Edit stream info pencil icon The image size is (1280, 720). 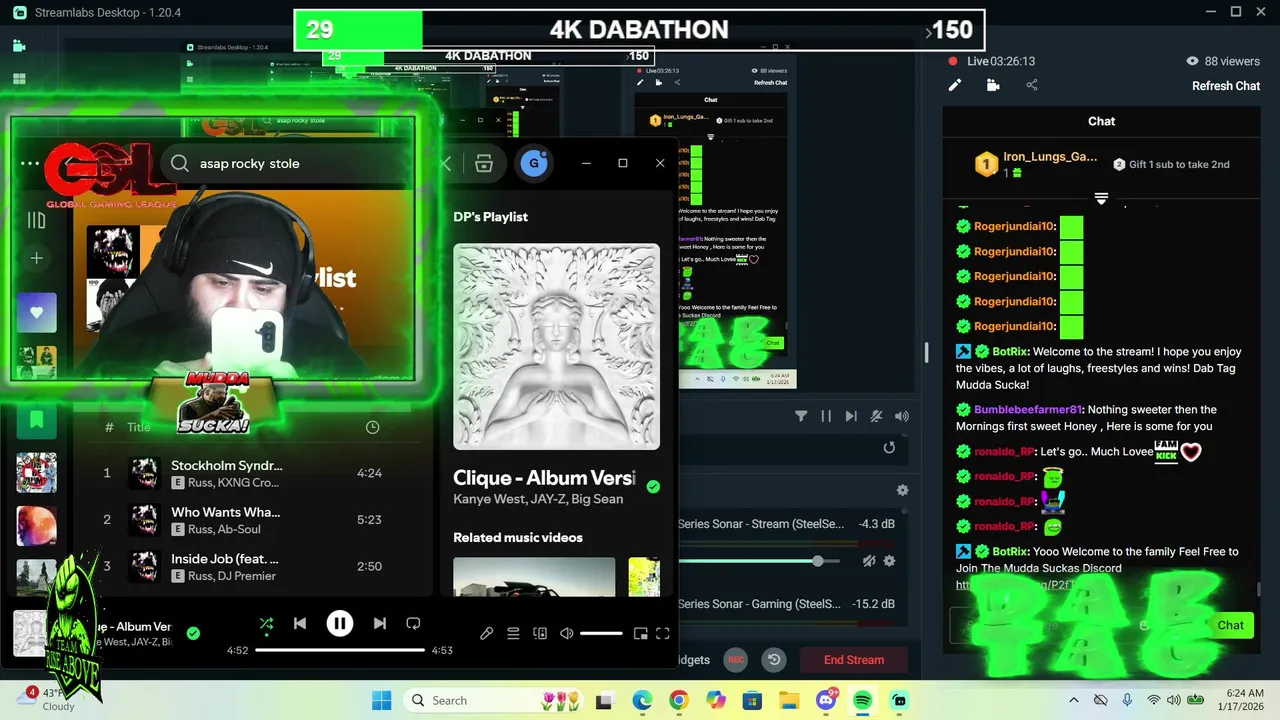click(954, 85)
